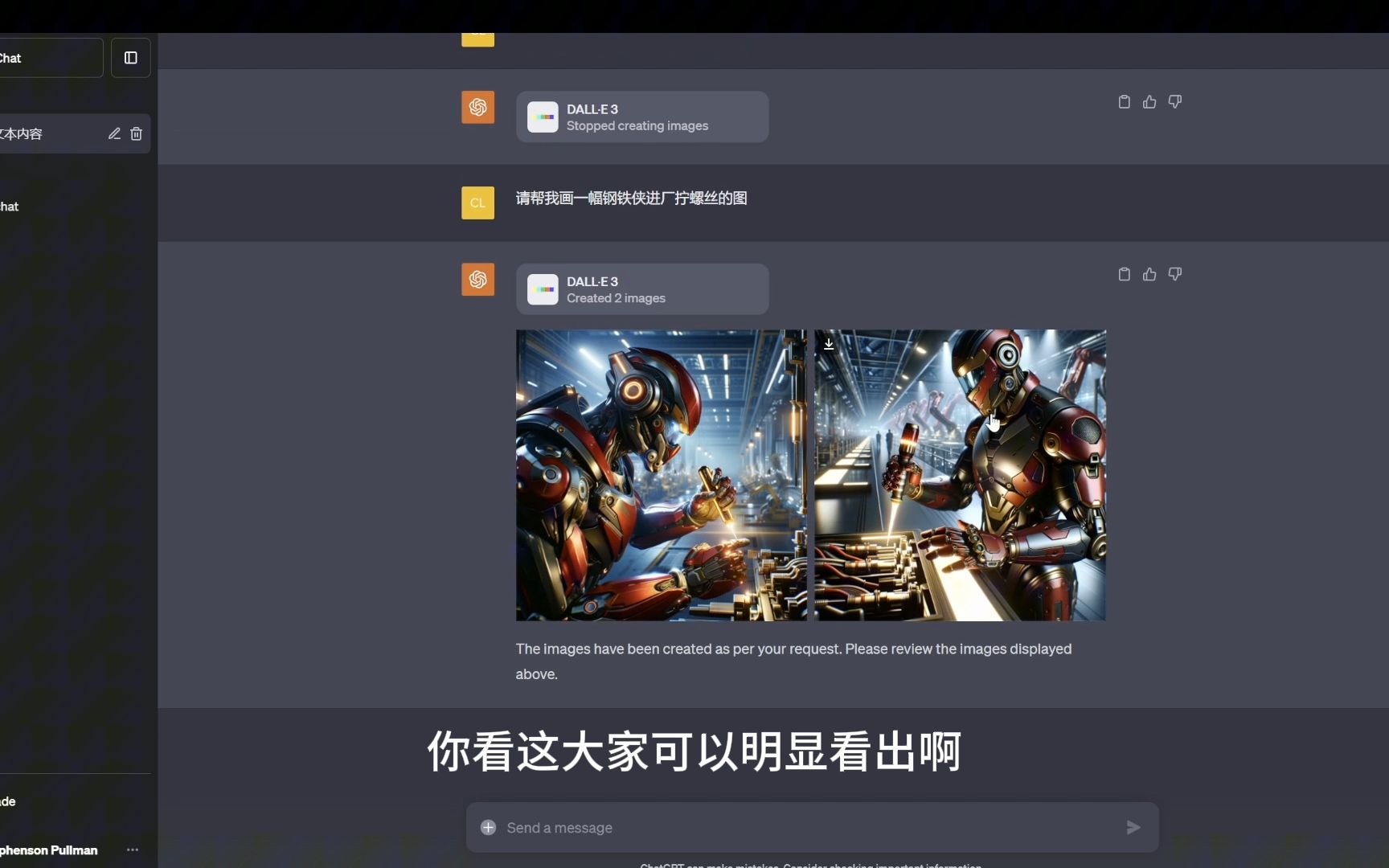
Task: Expand the 'DALL·E 3 Stopped creating images' panel
Action: pos(642,117)
